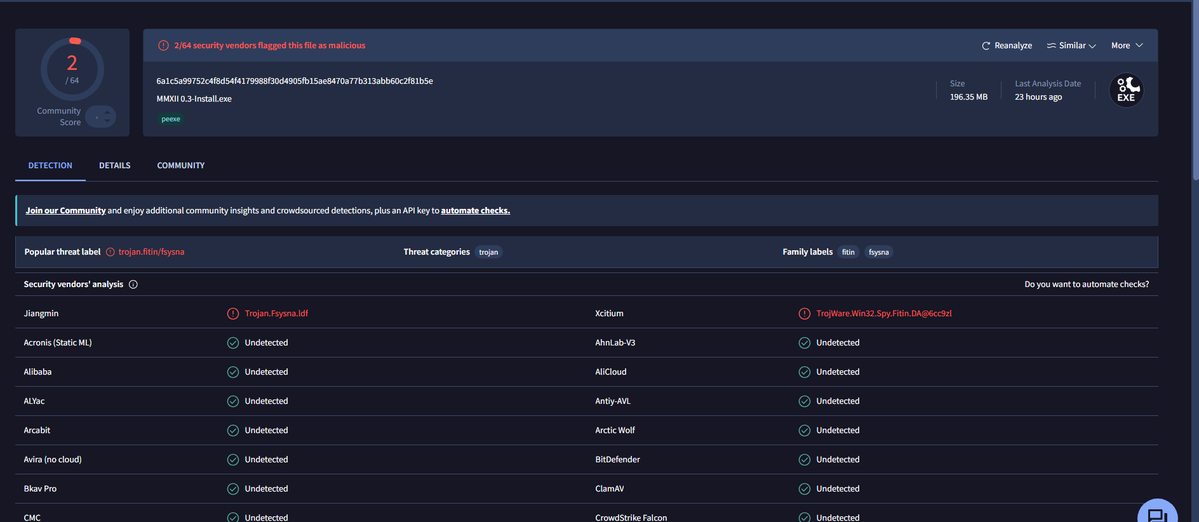The height and width of the screenshot is (522, 1199).
Task: Click the Security vendors' analysis heading
Action: click(x=73, y=284)
